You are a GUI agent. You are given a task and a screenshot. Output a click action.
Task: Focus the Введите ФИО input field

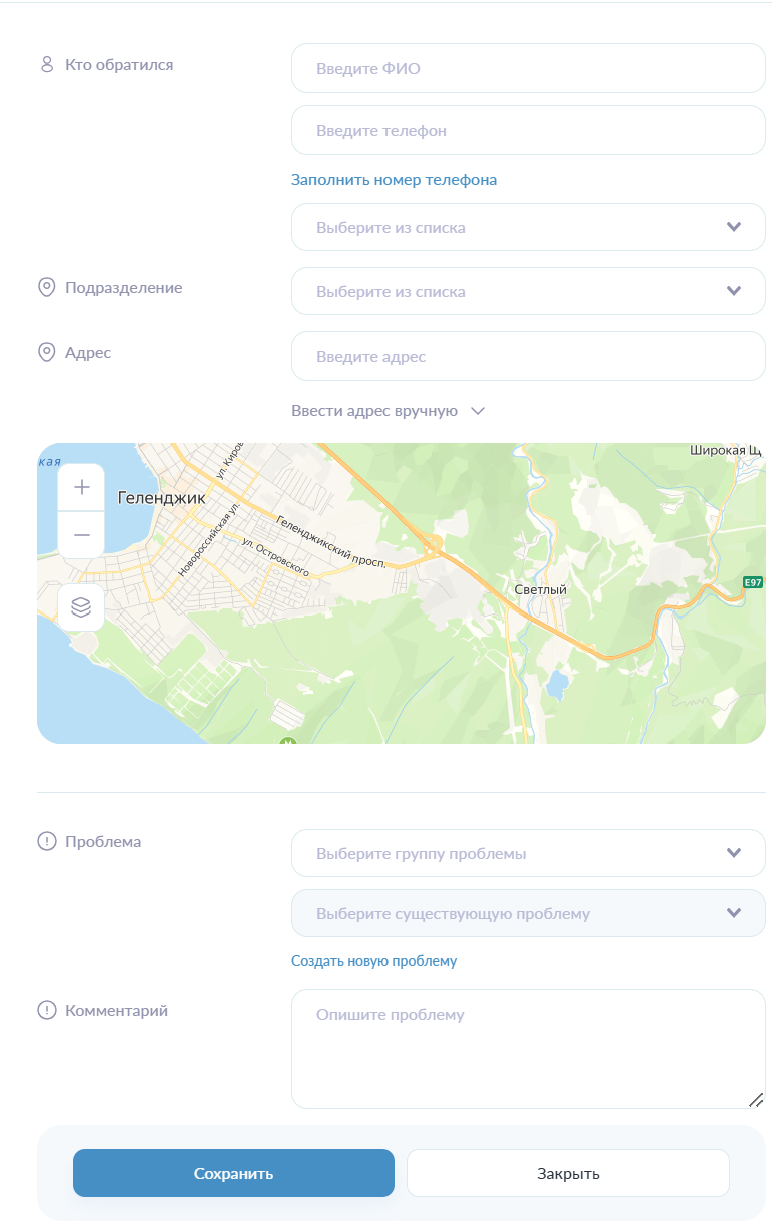[x=528, y=69]
